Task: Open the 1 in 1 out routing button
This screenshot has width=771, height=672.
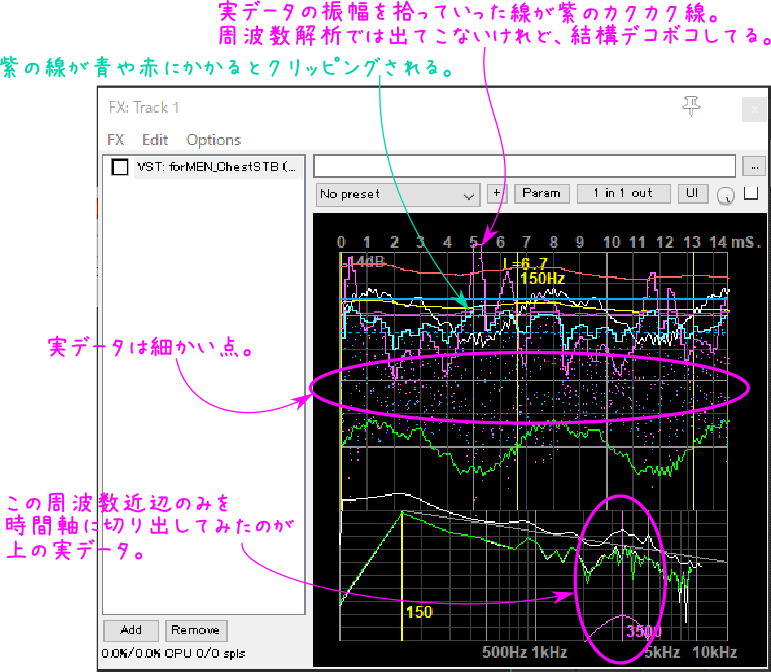Action: tap(623, 194)
